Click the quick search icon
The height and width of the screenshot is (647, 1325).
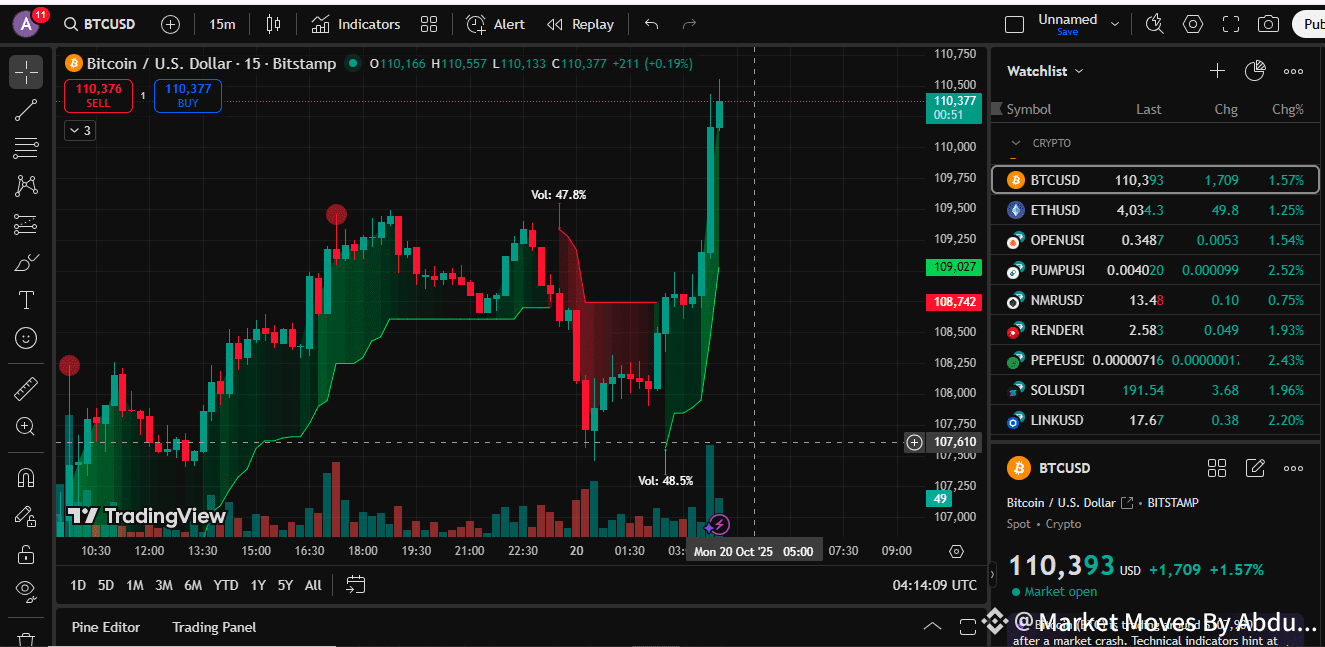tap(1155, 24)
